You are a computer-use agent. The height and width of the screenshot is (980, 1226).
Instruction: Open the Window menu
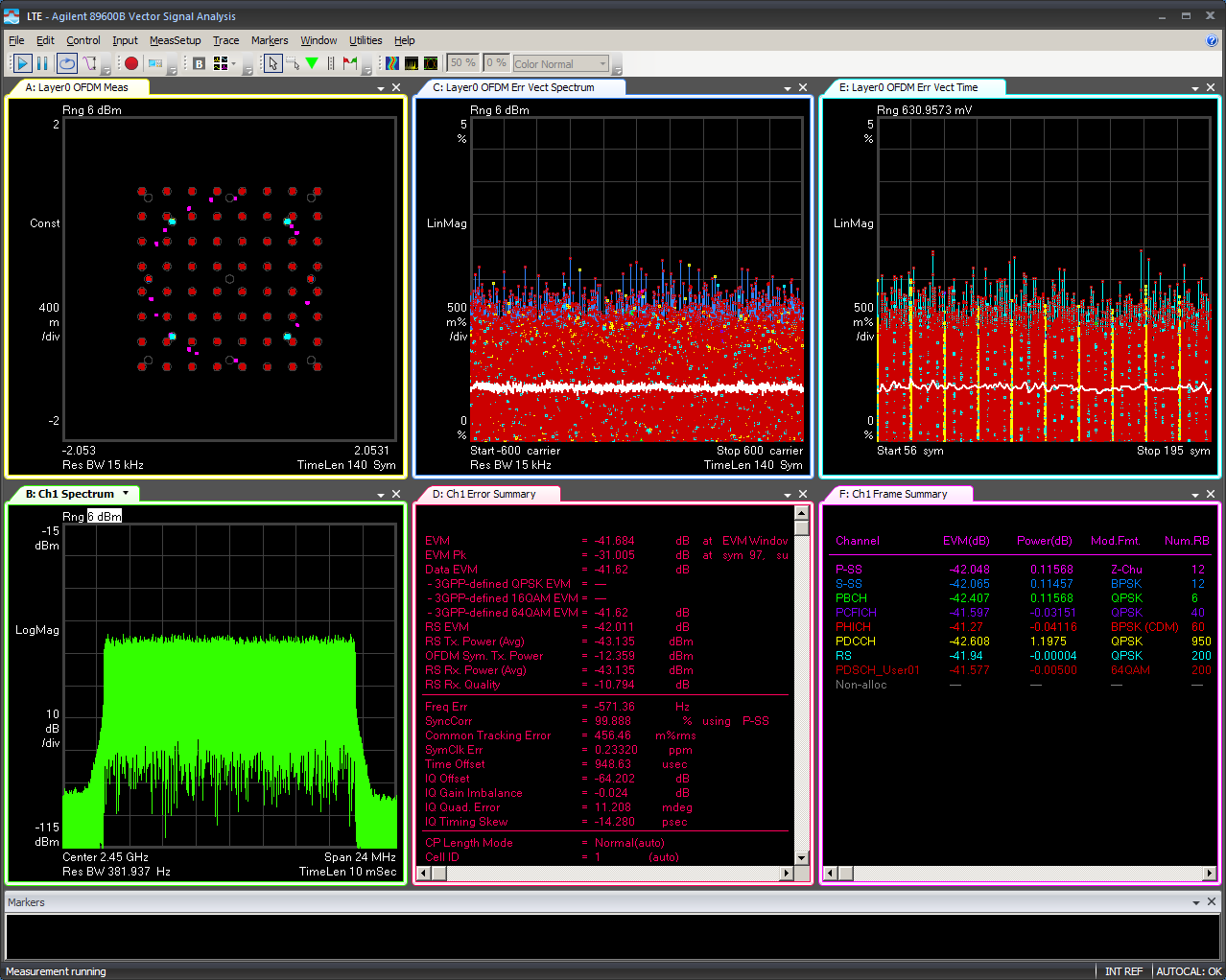coord(318,40)
